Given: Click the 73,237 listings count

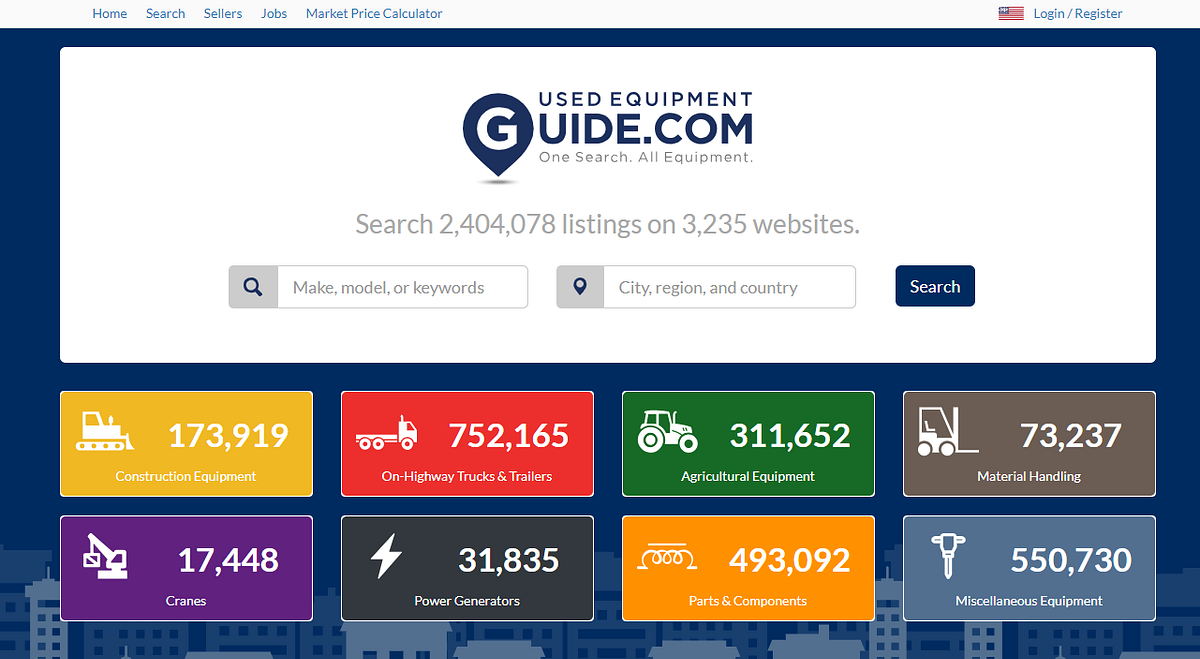Looking at the screenshot, I should click(1071, 435).
